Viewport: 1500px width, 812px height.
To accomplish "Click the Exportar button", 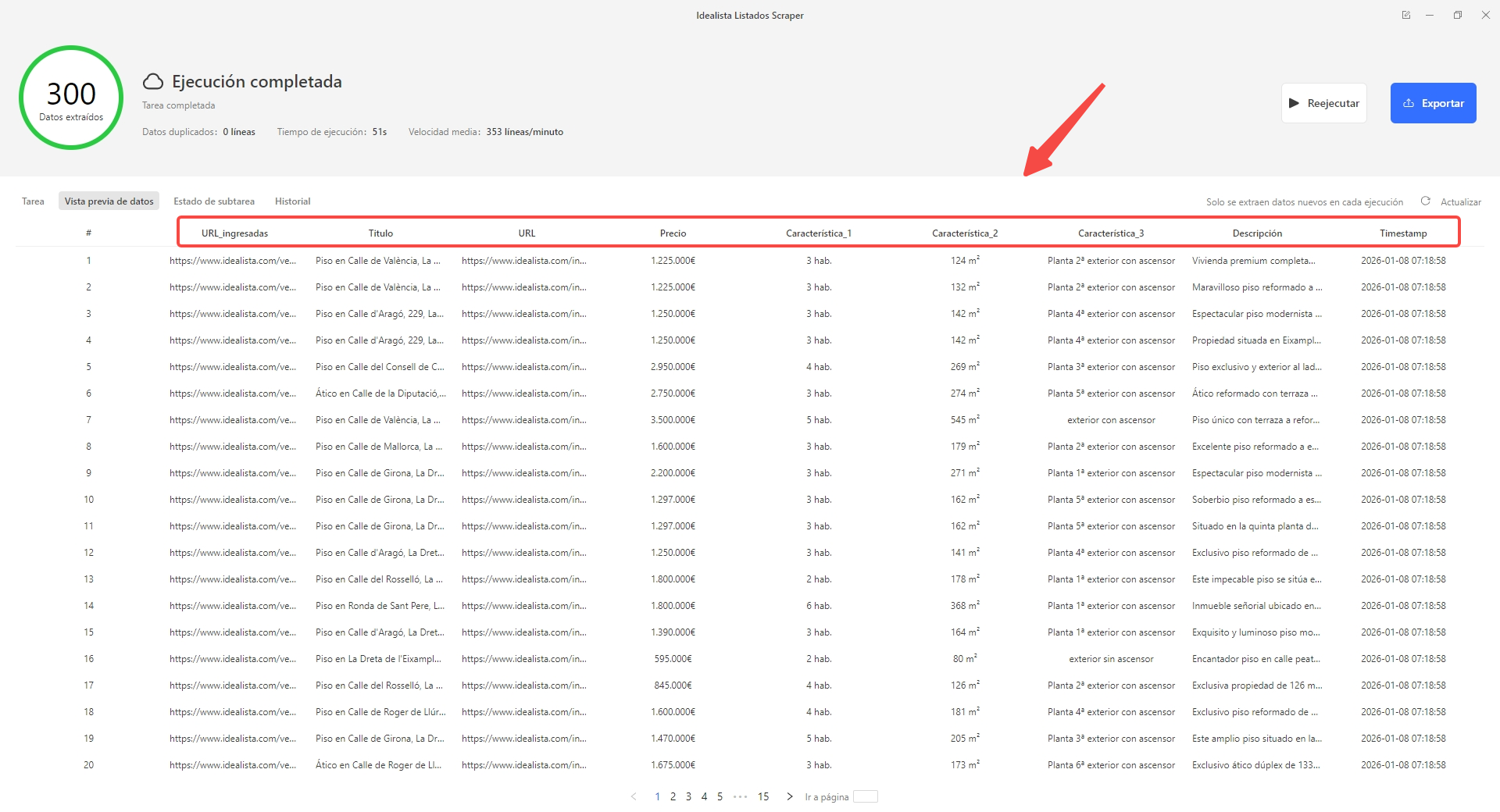I will tap(1433, 103).
